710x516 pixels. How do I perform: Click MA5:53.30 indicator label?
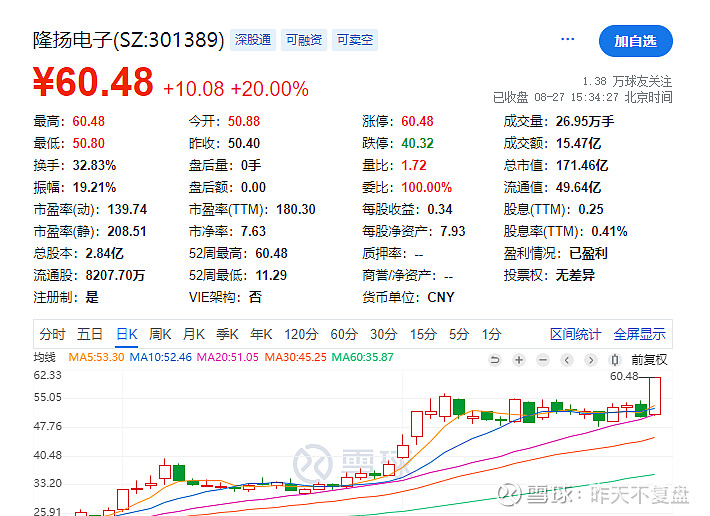pyautogui.click(x=96, y=357)
